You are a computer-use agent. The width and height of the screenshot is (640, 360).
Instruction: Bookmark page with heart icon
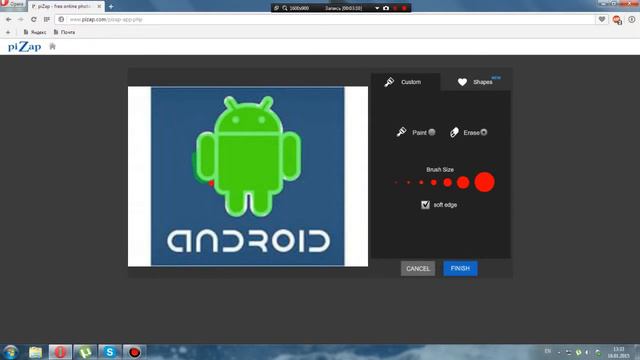click(x=602, y=19)
